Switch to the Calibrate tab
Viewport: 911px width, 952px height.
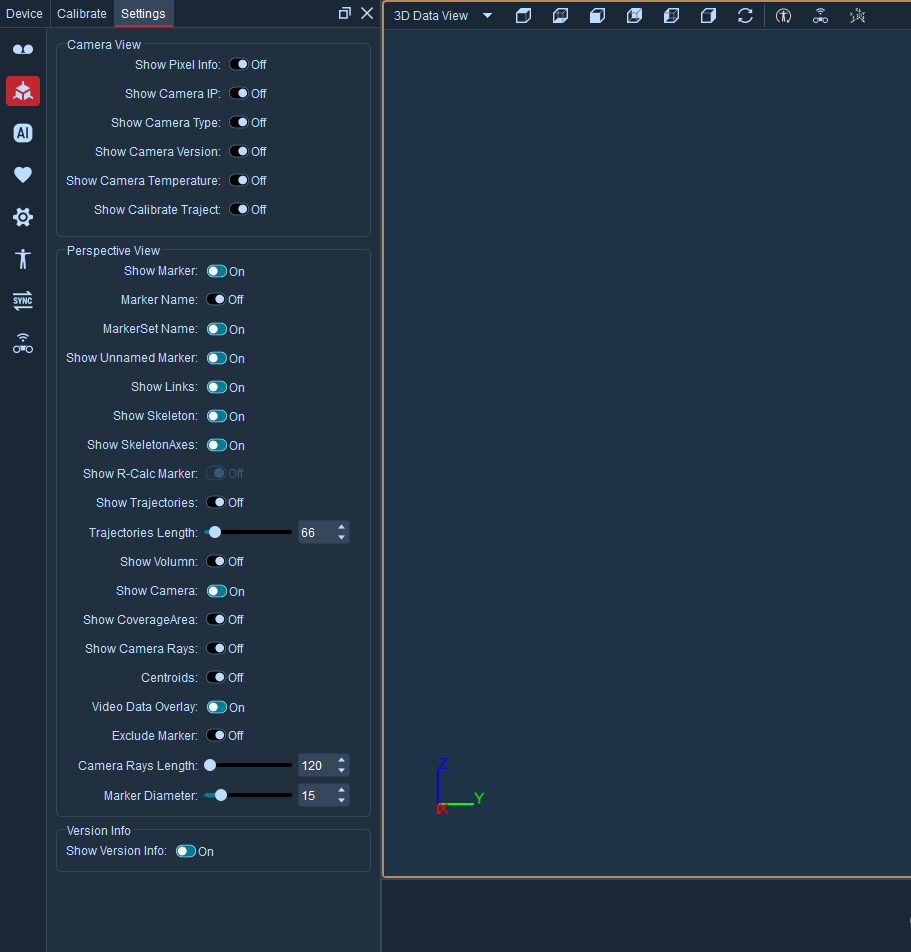pyautogui.click(x=81, y=13)
